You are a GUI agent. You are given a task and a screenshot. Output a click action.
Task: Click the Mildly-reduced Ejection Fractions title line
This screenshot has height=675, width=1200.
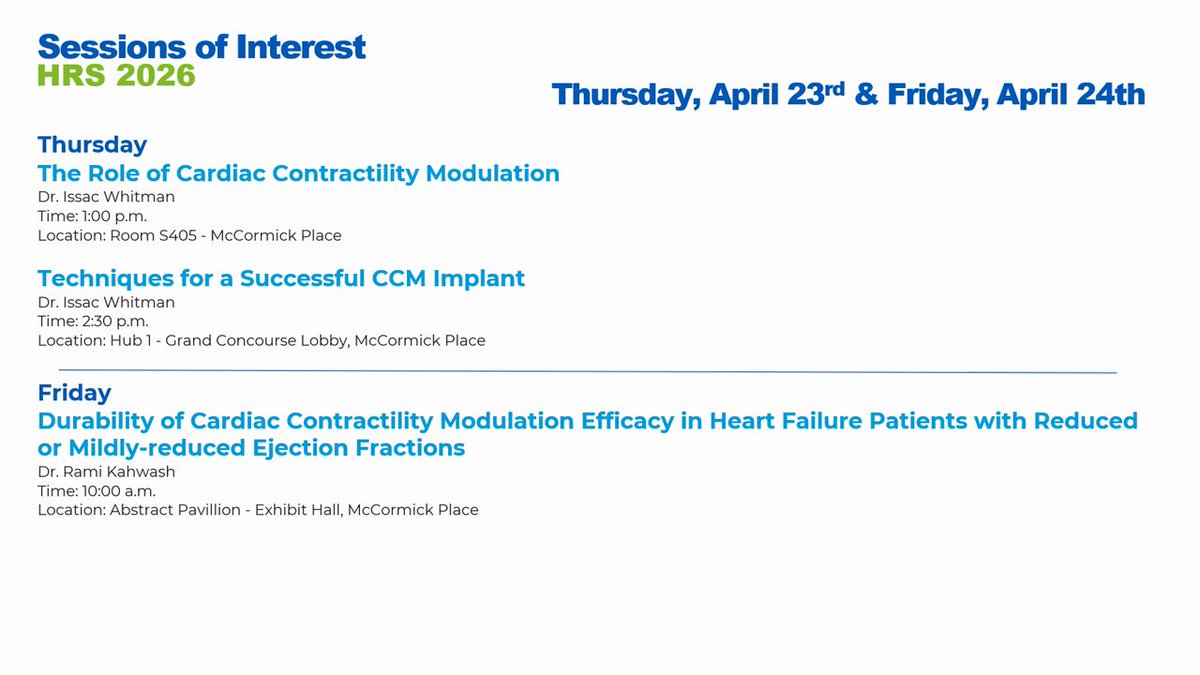[252, 448]
